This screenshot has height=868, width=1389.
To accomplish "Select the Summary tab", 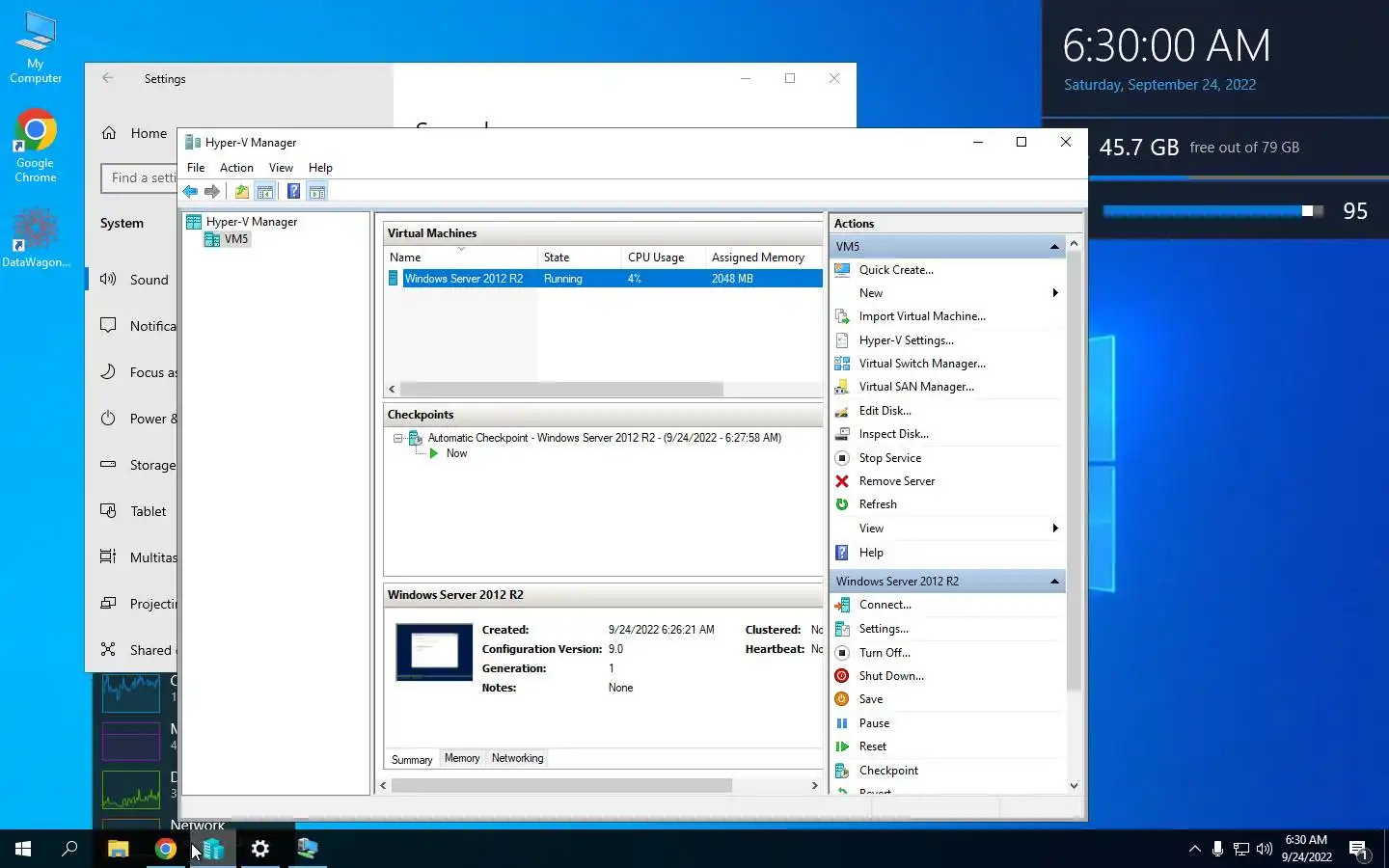I will 412,760.
